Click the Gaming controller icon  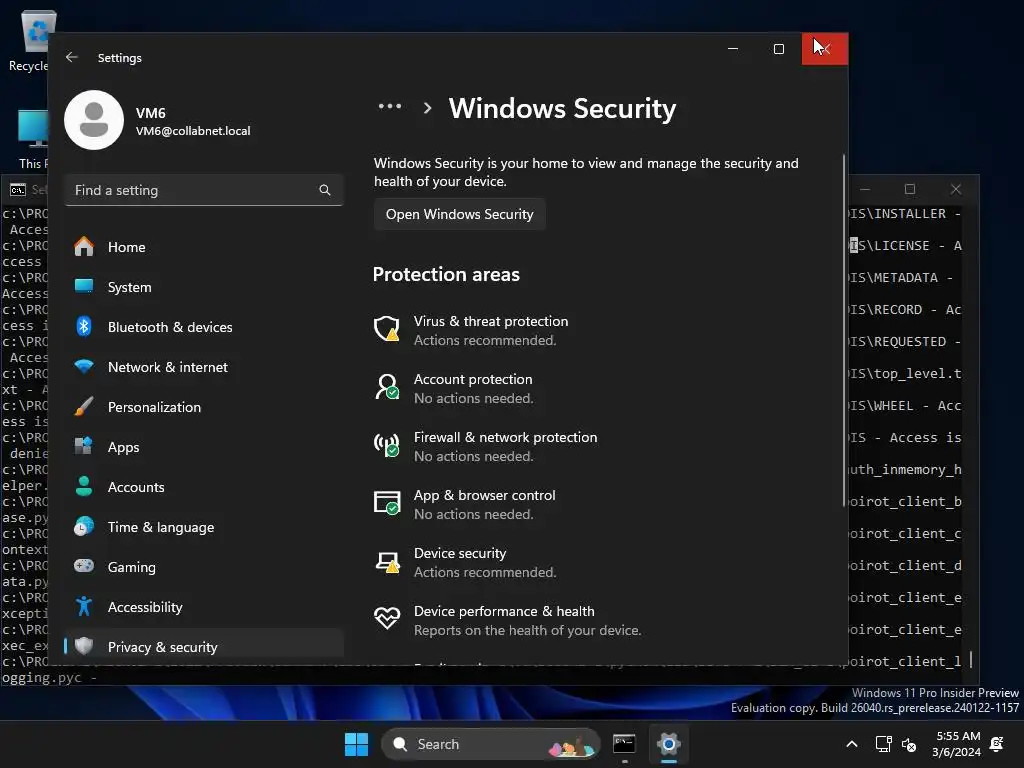84,566
